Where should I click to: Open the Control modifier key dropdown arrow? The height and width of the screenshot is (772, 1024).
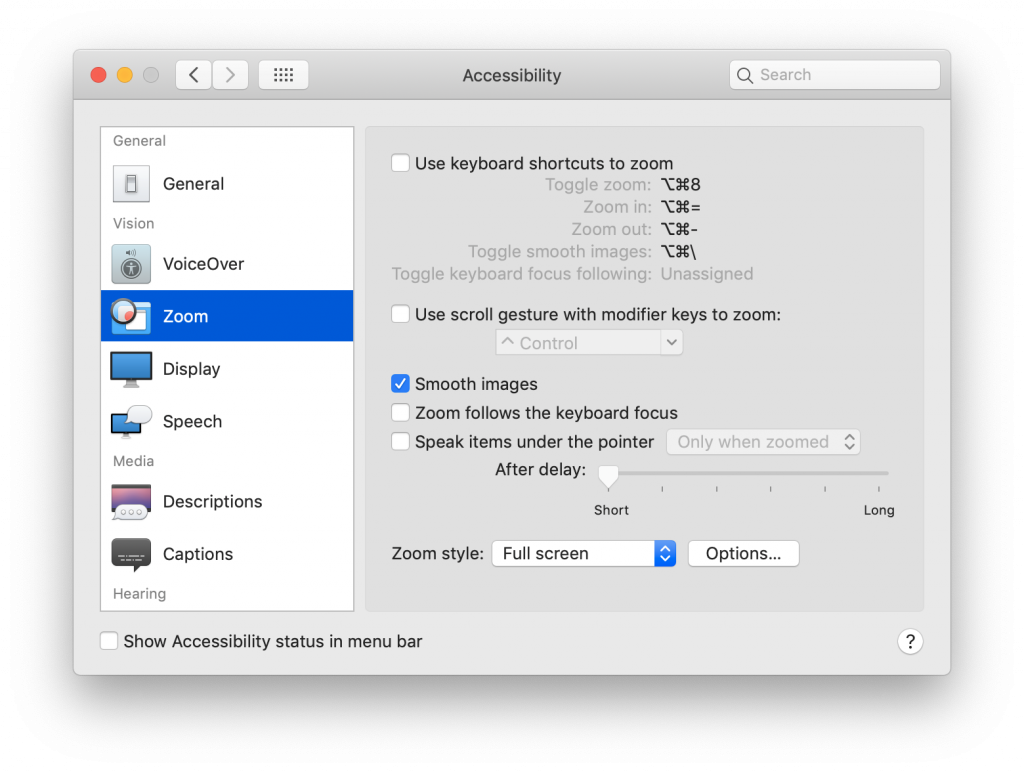(671, 342)
